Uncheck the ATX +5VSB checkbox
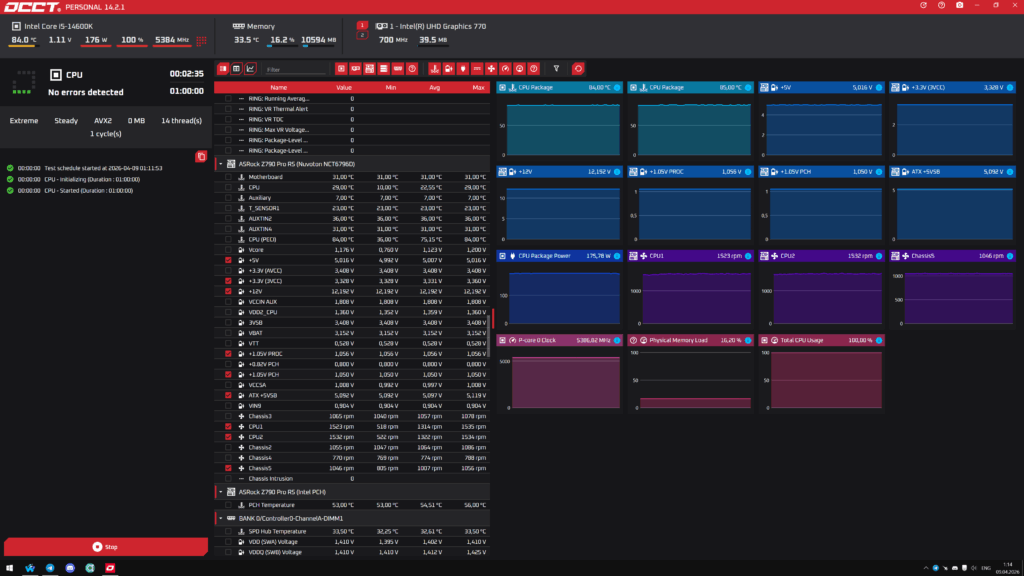Image resolution: width=1024 pixels, height=576 pixels. pos(228,395)
